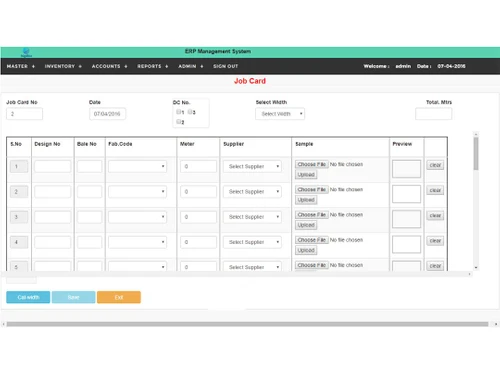Open the Select Width dropdown

280,114
